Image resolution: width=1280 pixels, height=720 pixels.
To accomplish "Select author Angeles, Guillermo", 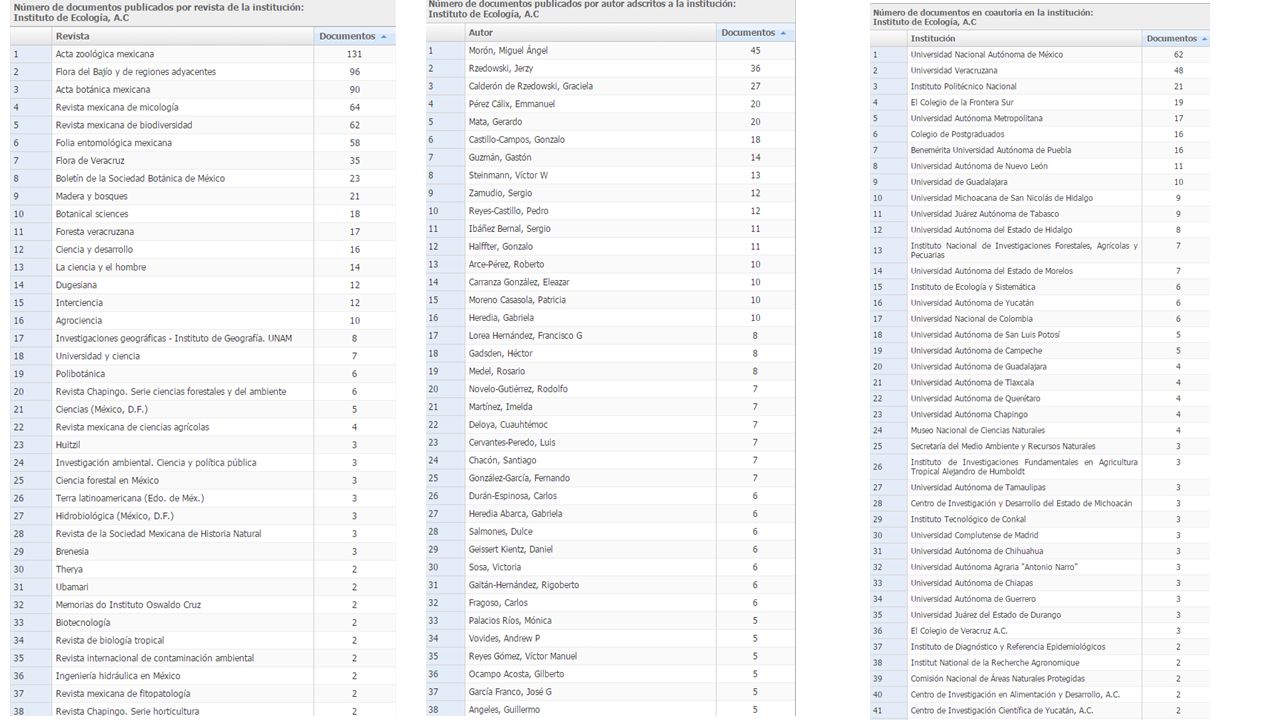I will pyautogui.click(x=610, y=709).
